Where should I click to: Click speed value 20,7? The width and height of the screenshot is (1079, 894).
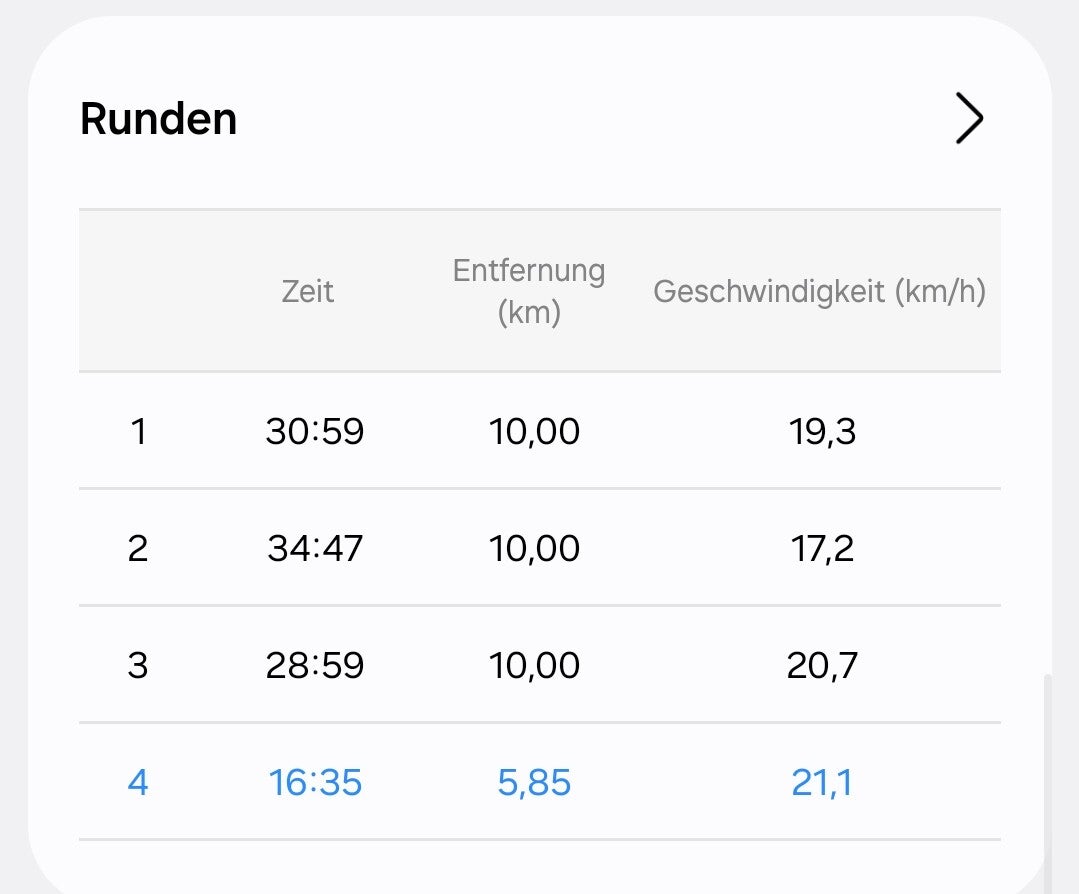822,665
